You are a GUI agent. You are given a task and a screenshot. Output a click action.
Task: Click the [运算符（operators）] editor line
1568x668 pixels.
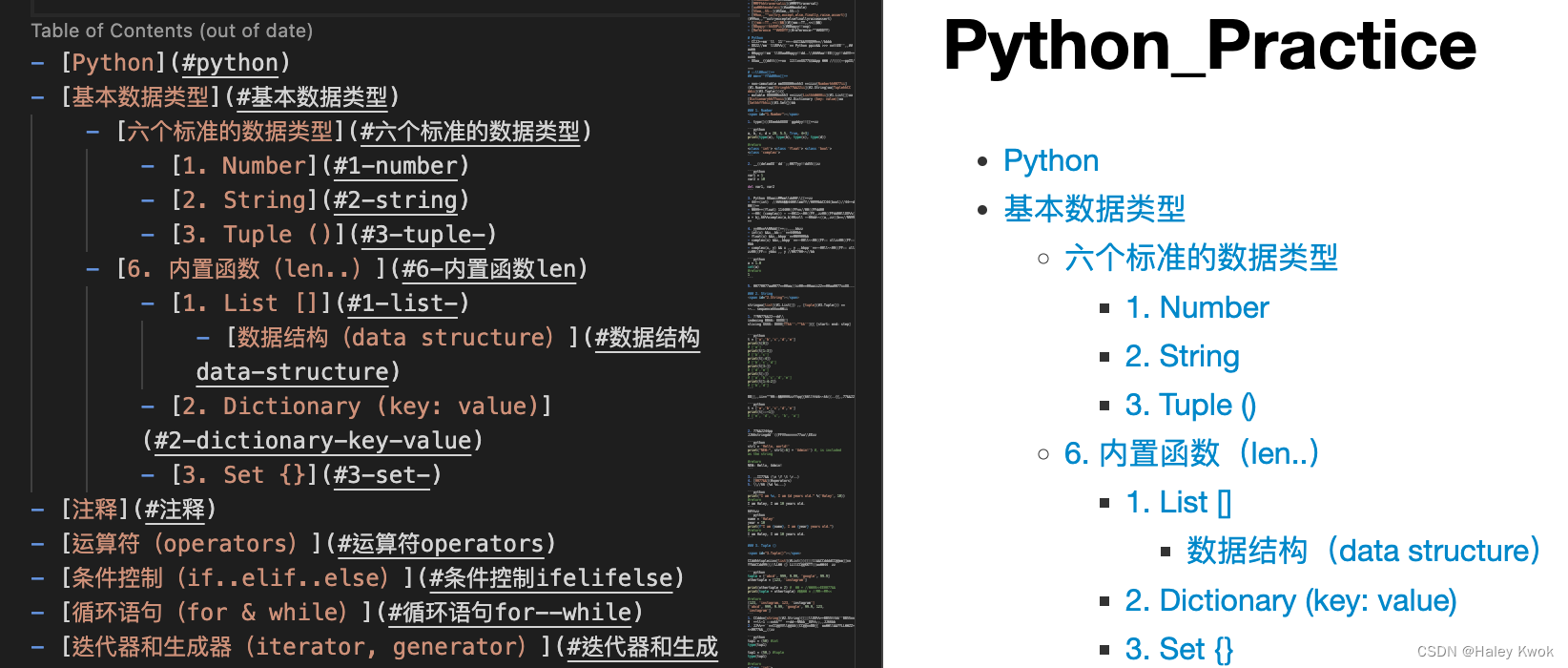[x=293, y=544]
